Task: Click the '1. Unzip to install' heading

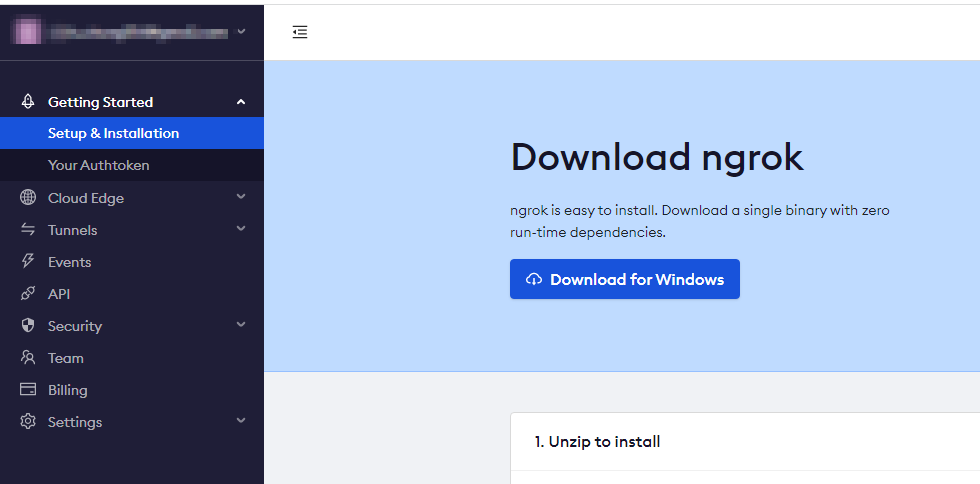Action: 598,441
